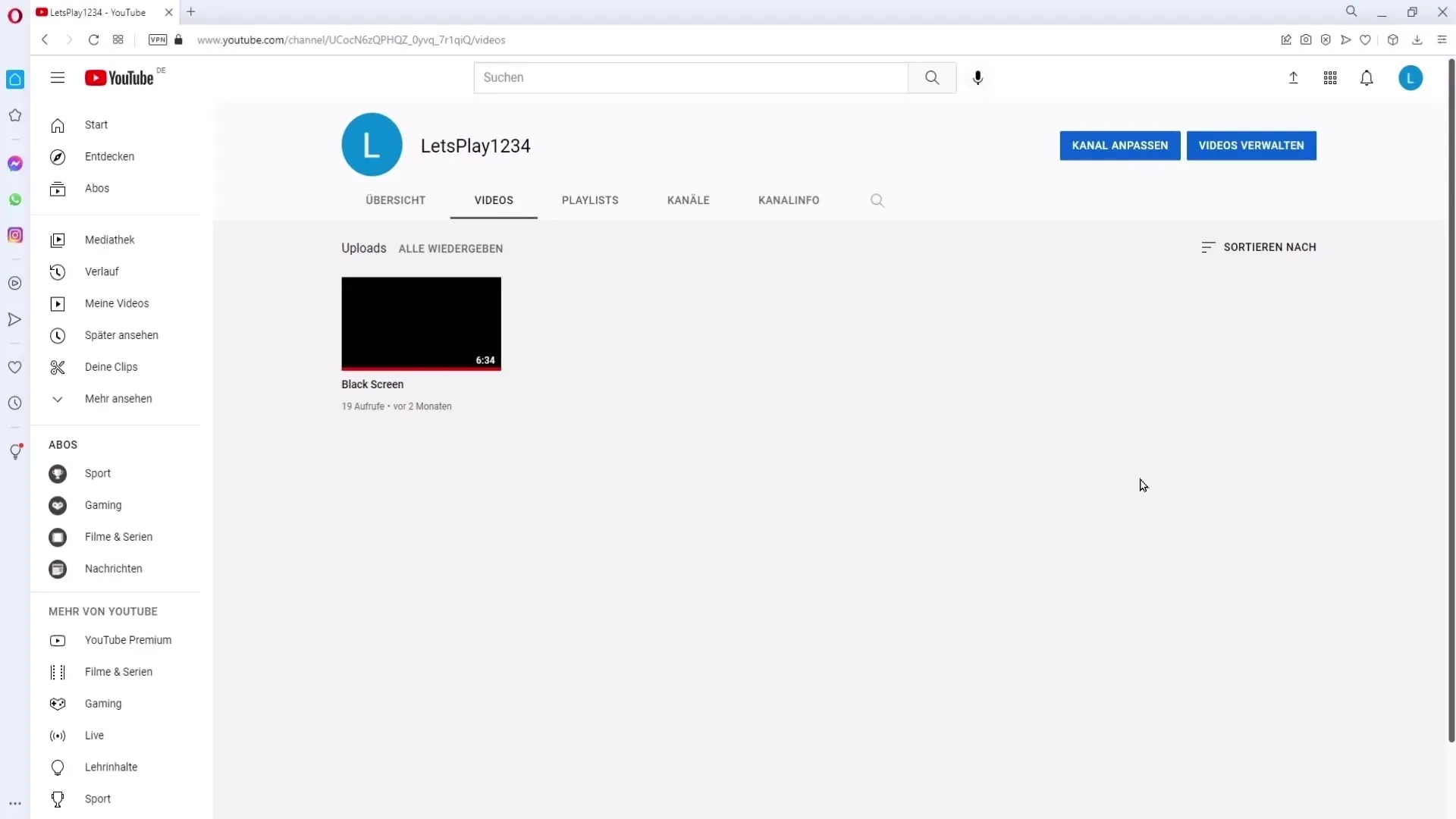The image size is (1456, 819).
Task: Click the apps grid icon
Action: click(x=1330, y=77)
